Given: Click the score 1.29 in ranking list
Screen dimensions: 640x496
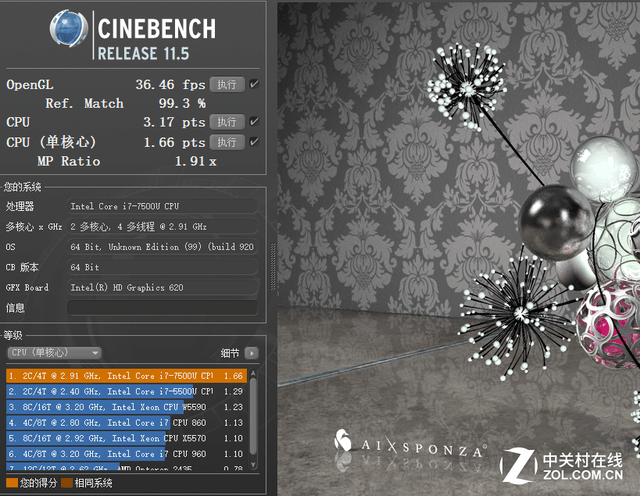Looking at the screenshot, I should click(x=233, y=391).
